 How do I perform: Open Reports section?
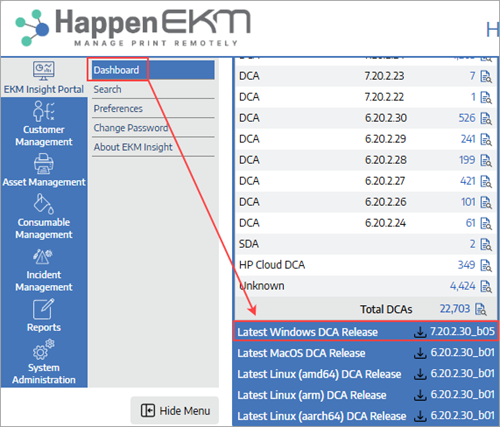point(44,315)
